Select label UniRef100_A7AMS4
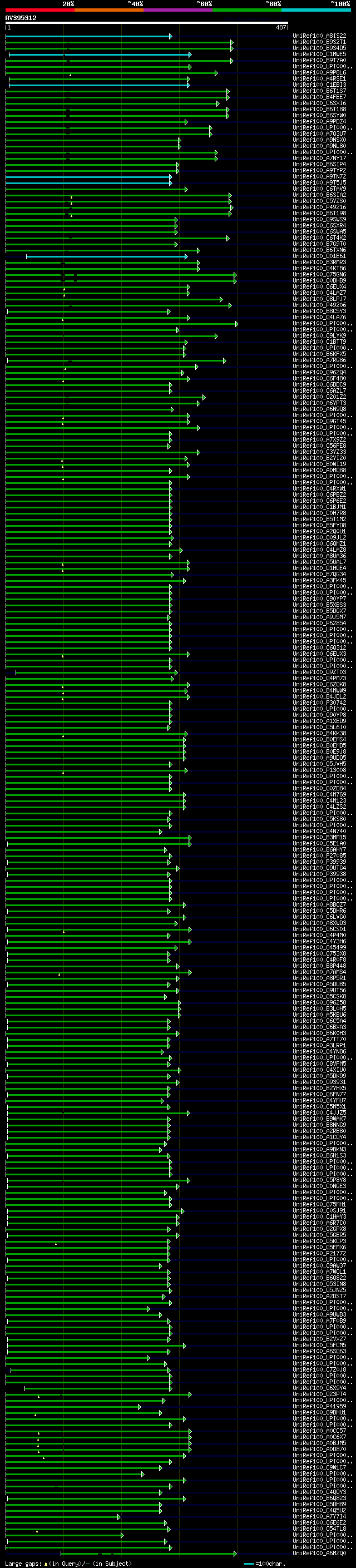Image resolution: width=356 pixels, height=1568 pixels. [319, 972]
